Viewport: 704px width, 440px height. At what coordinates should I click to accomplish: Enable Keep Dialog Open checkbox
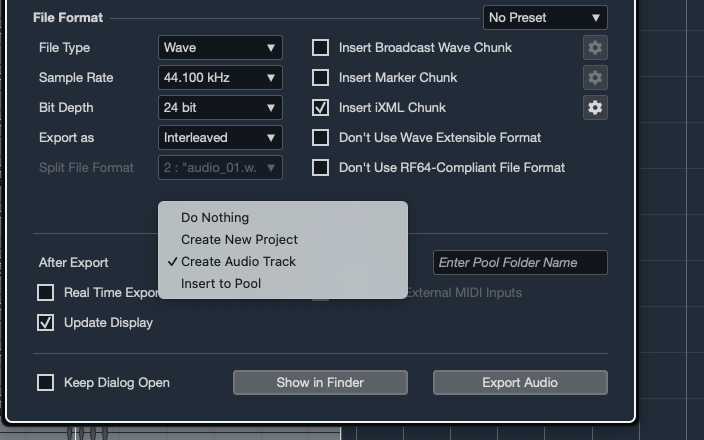tap(45, 382)
